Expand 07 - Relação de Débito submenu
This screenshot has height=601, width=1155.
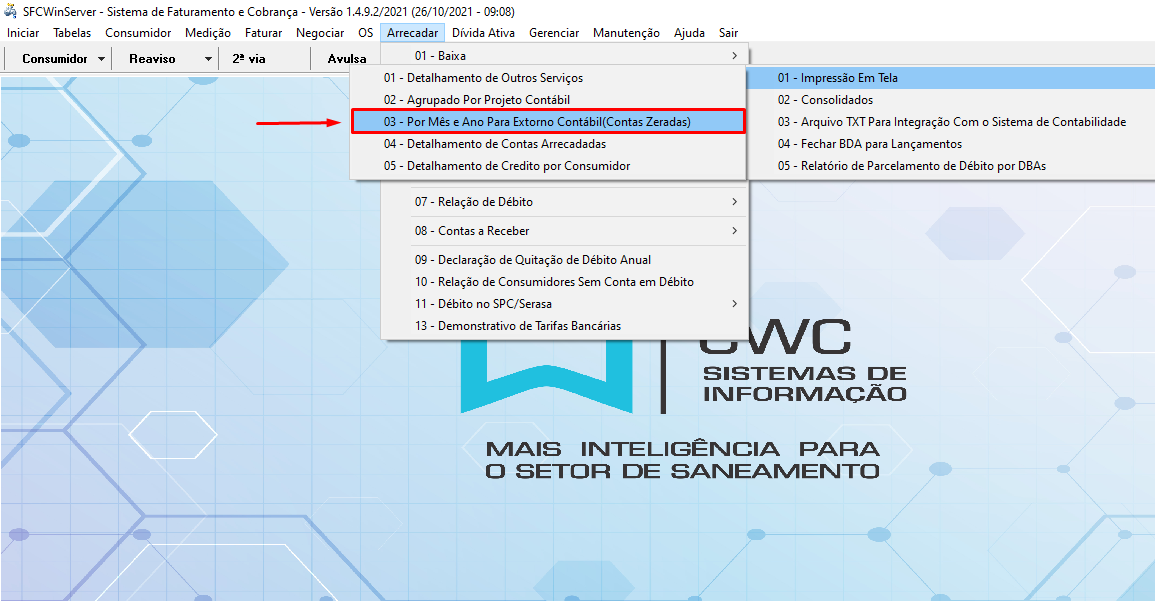565,202
